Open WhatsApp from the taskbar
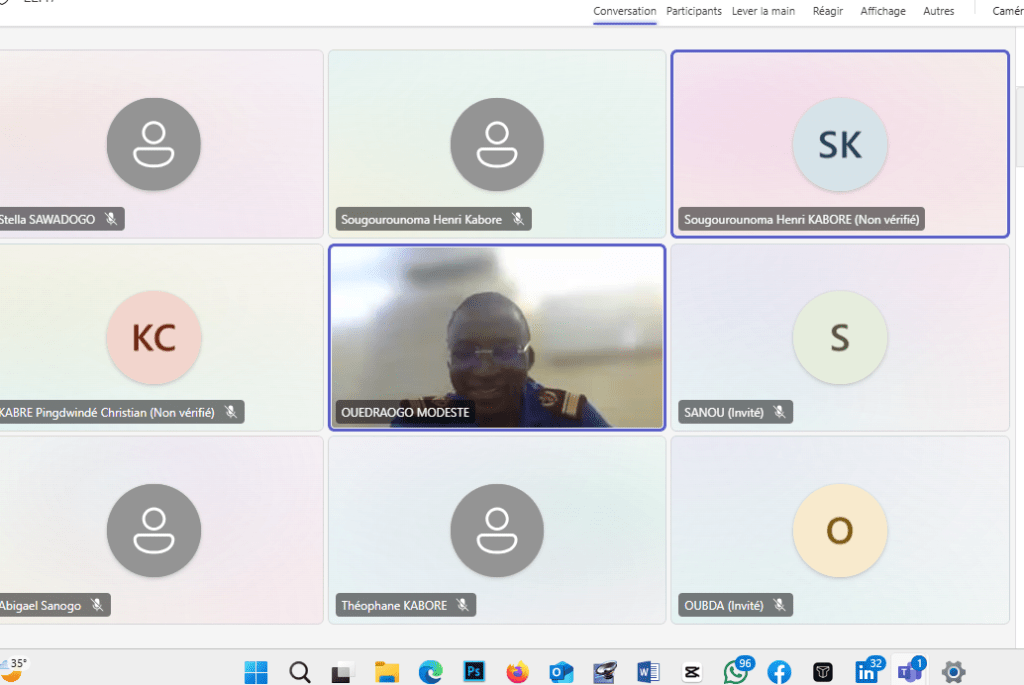The height and width of the screenshot is (685, 1024). [x=736, y=672]
